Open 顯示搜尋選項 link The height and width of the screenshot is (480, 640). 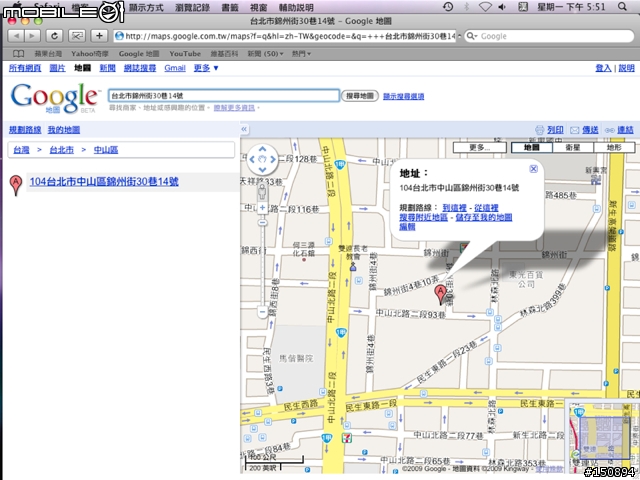(403, 96)
